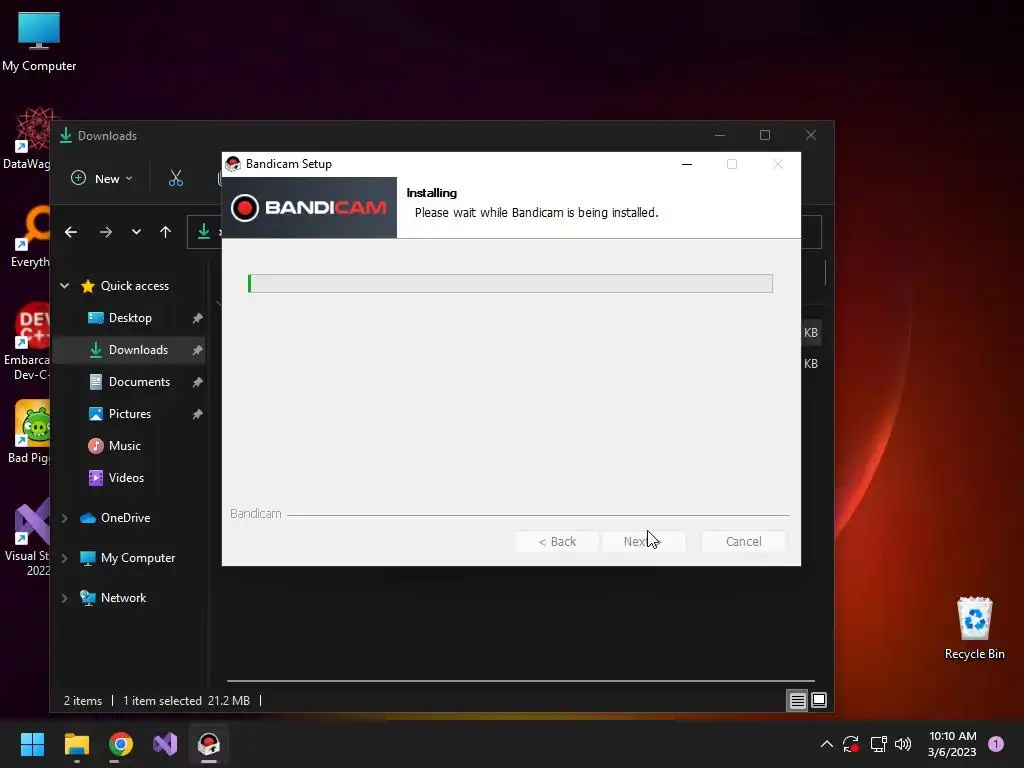The height and width of the screenshot is (768, 1024).
Task: Open Pictures in the navigation pane
Action: pyautogui.click(x=129, y=414)
